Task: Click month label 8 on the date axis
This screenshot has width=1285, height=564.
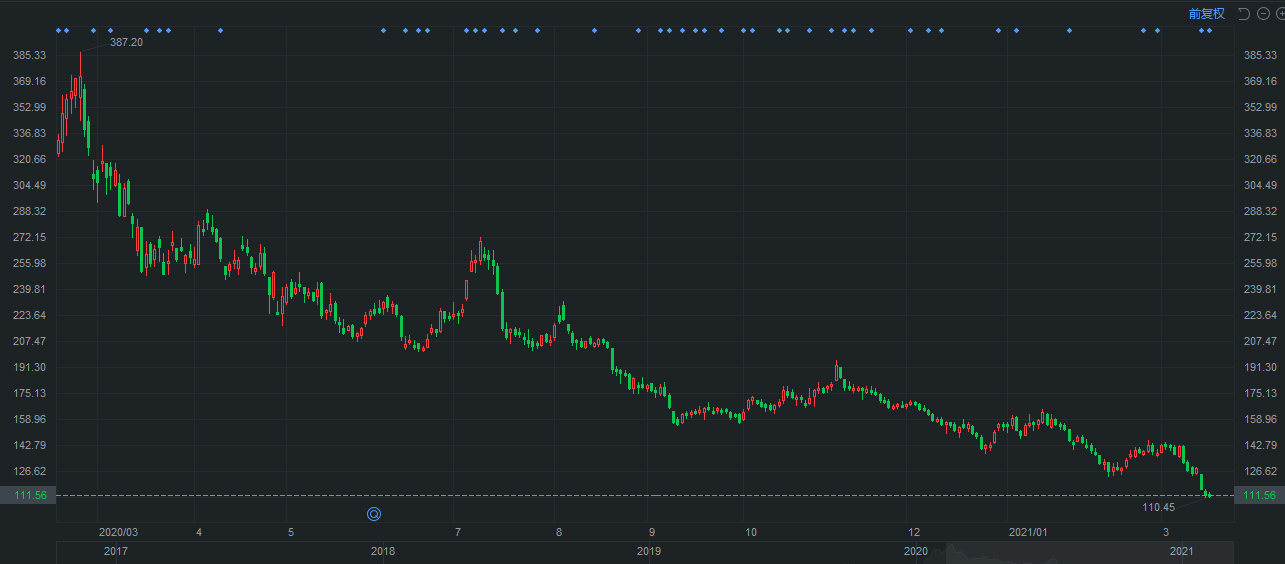Action: pyautogui.click(x=558, y=532)
